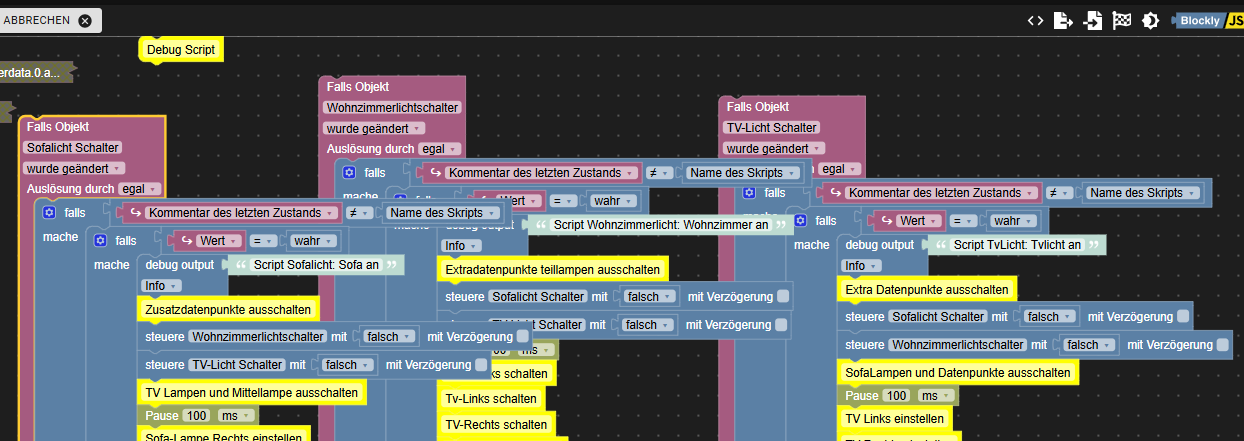
Task: Open gear on outer falls in Wohnzimmerlichtschalter block
Action: (x=348, y=172)
